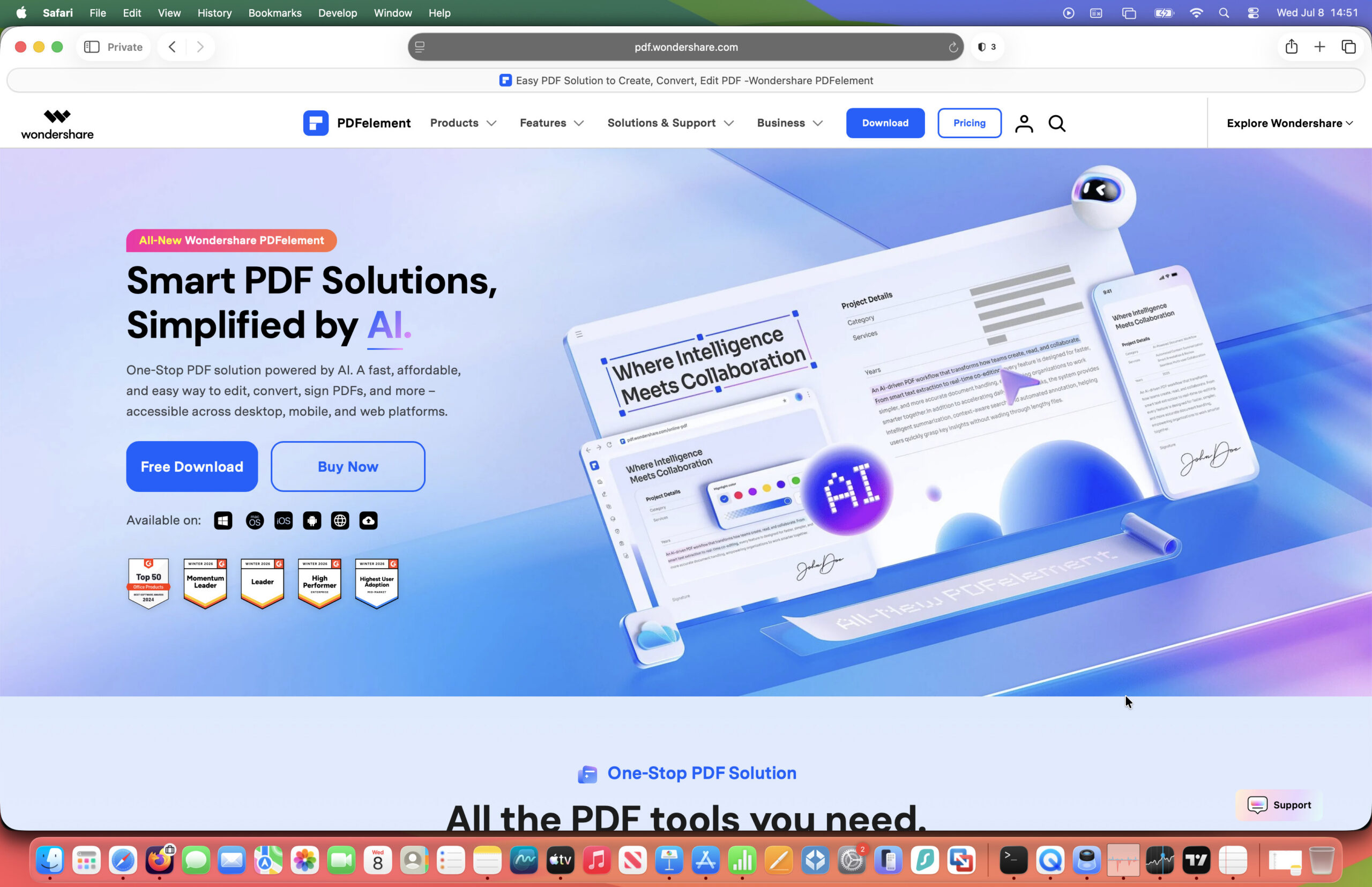Click the Free Download button
1372x887 pixels.
[192, 466]
